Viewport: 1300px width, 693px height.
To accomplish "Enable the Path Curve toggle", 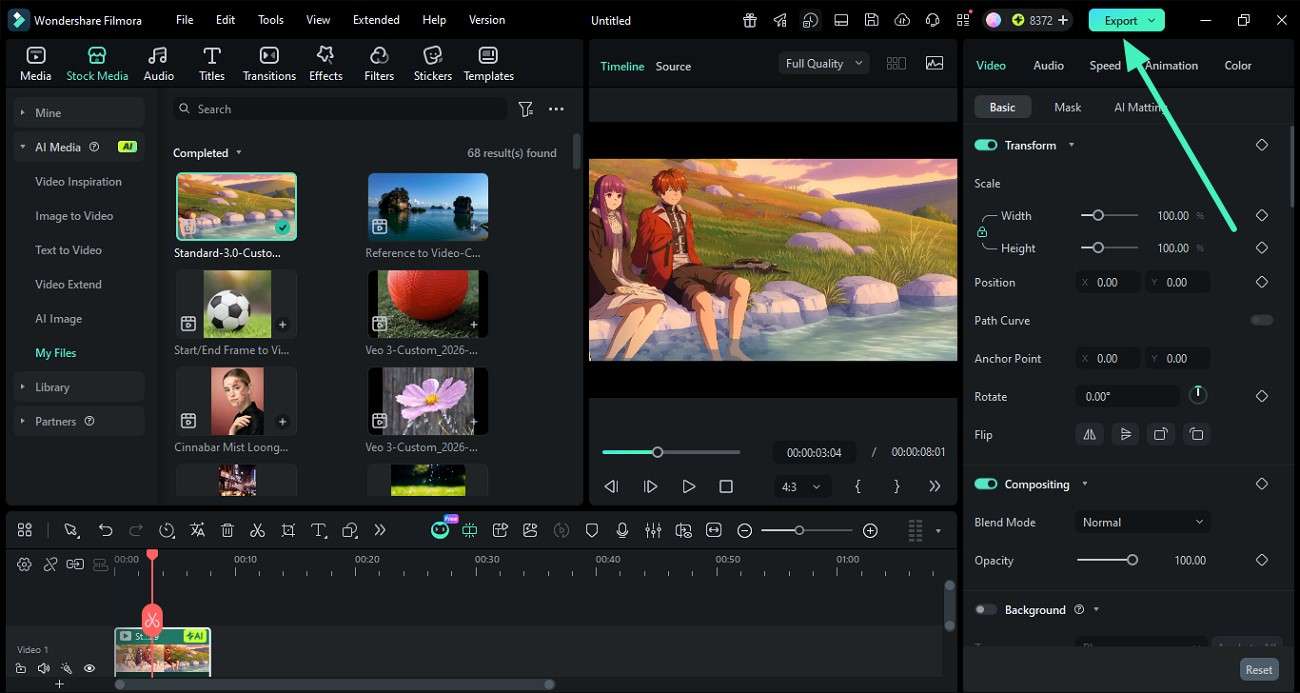I will click(1261, 320).
